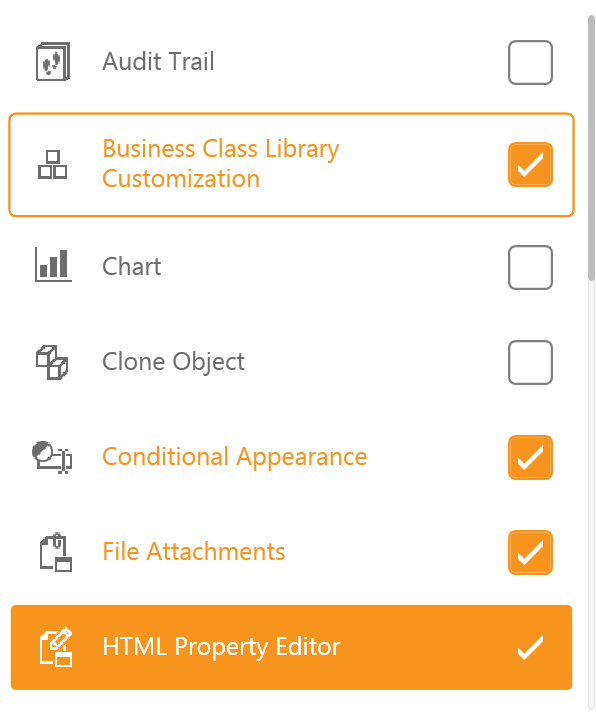596x723 pixels.
Task: Tick the Clone Object checkbox
Action: click(530, 362)
